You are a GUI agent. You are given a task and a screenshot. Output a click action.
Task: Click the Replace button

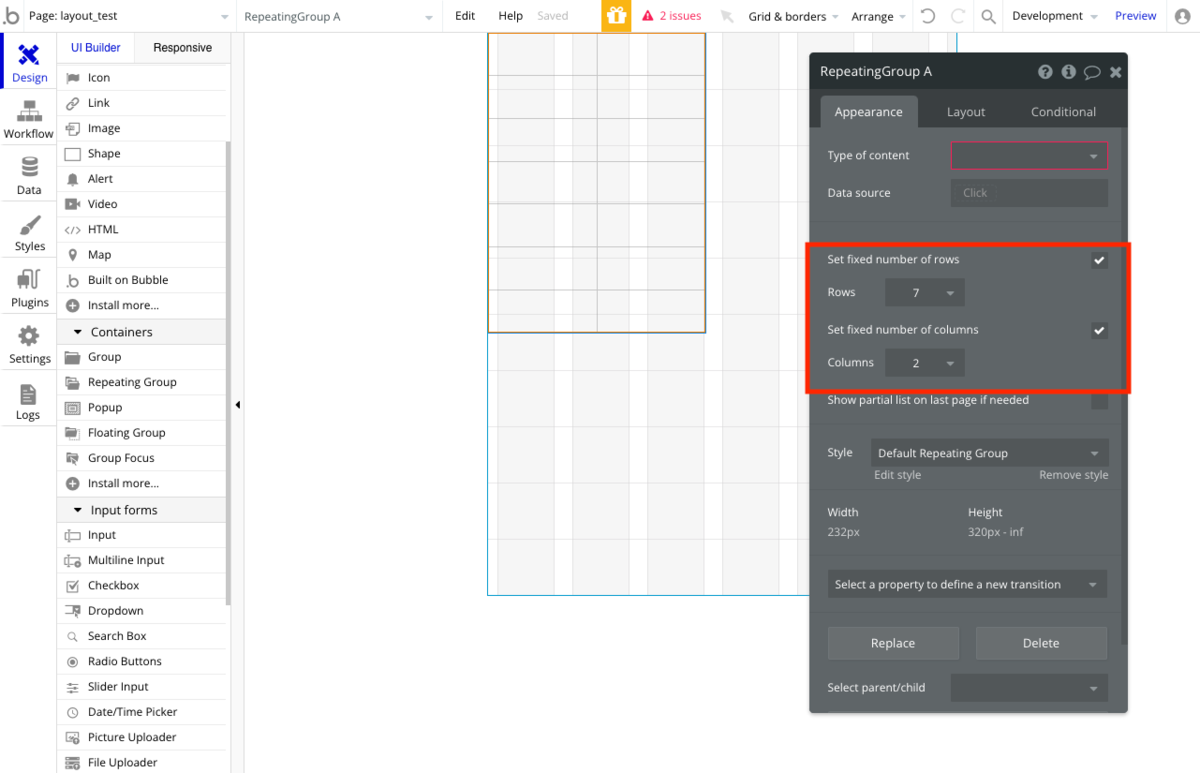pos(893,643)
